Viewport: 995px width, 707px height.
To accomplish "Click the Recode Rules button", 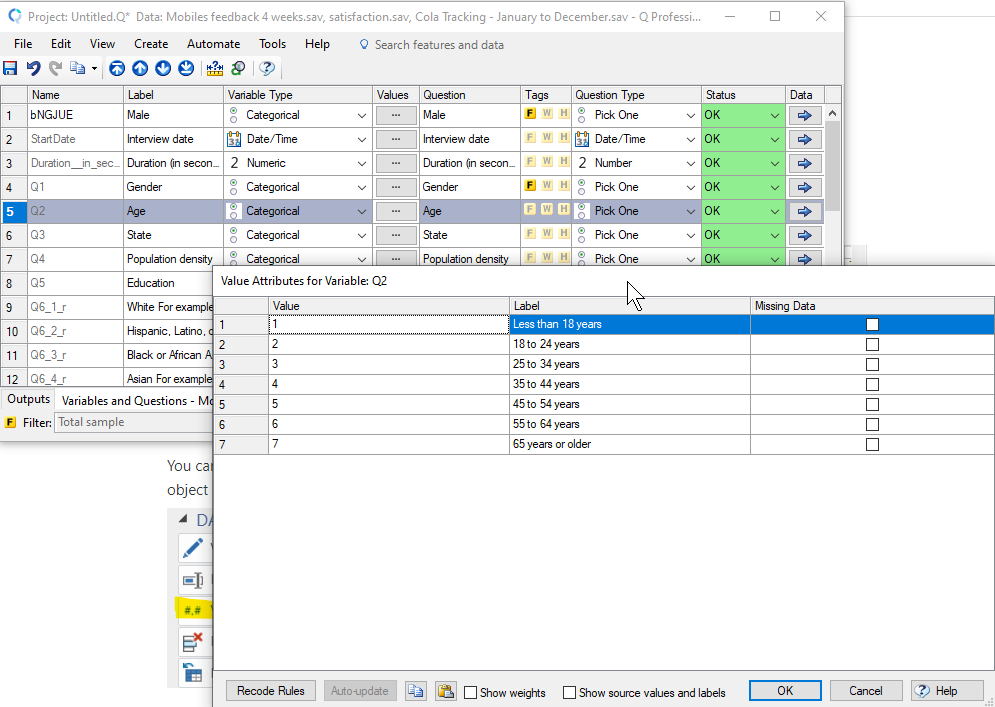I will click(x=271, y=691).
